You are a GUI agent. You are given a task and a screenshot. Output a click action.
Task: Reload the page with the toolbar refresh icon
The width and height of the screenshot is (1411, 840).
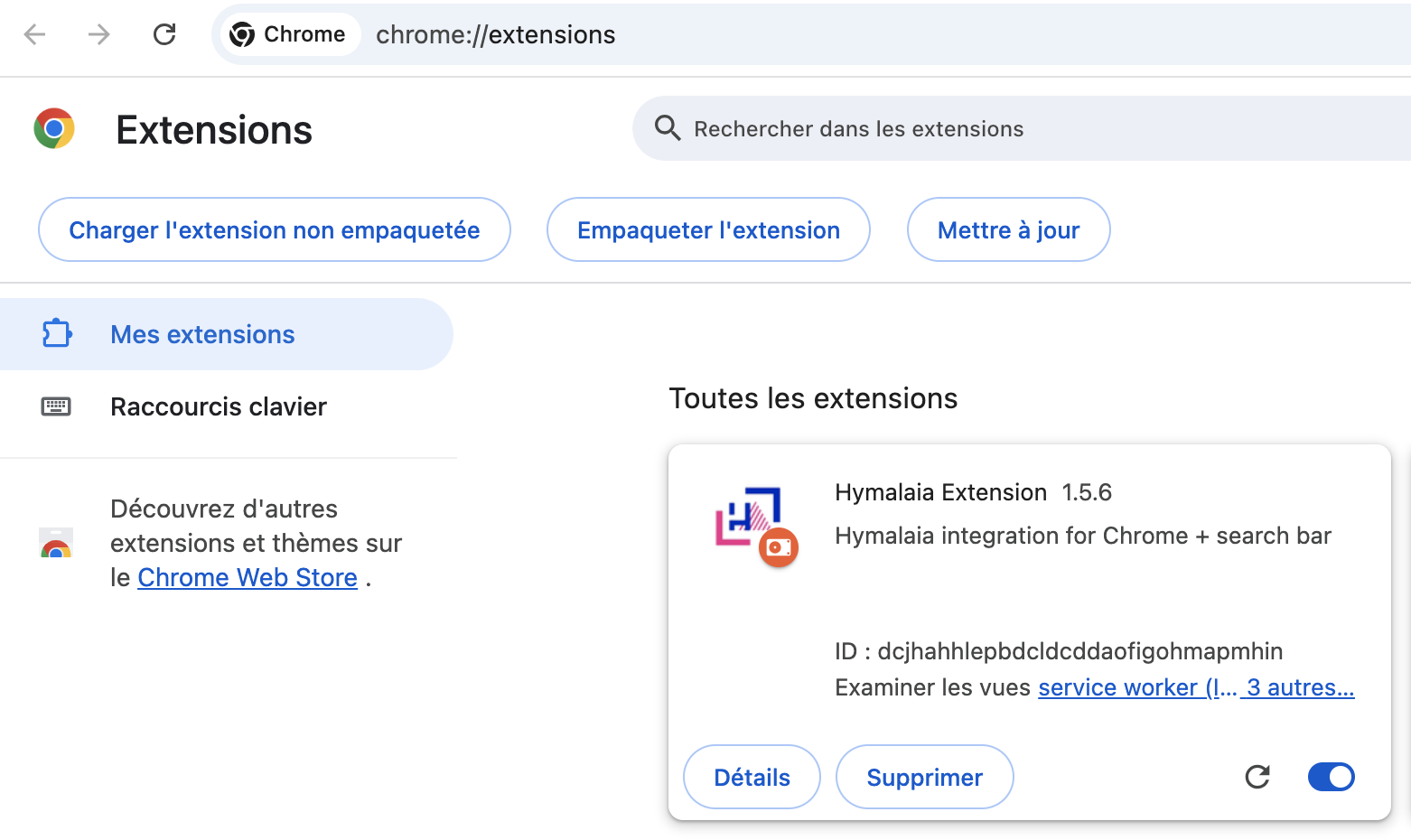coord(164,34)
